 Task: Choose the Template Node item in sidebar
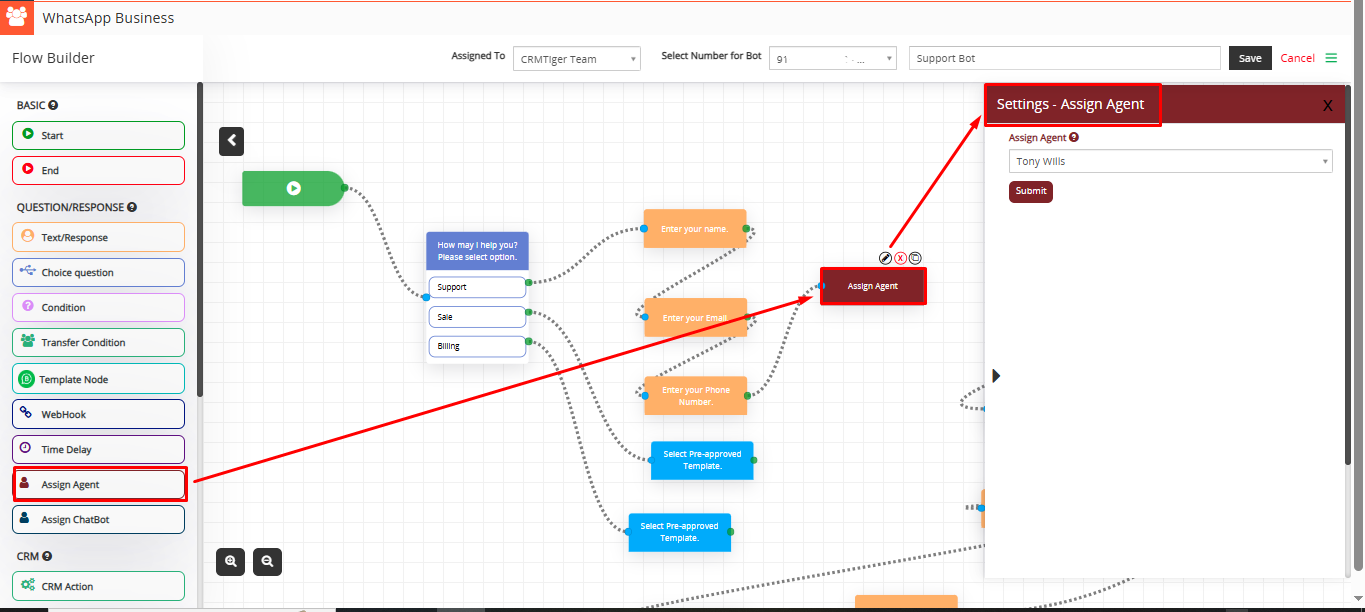point(99,379)
